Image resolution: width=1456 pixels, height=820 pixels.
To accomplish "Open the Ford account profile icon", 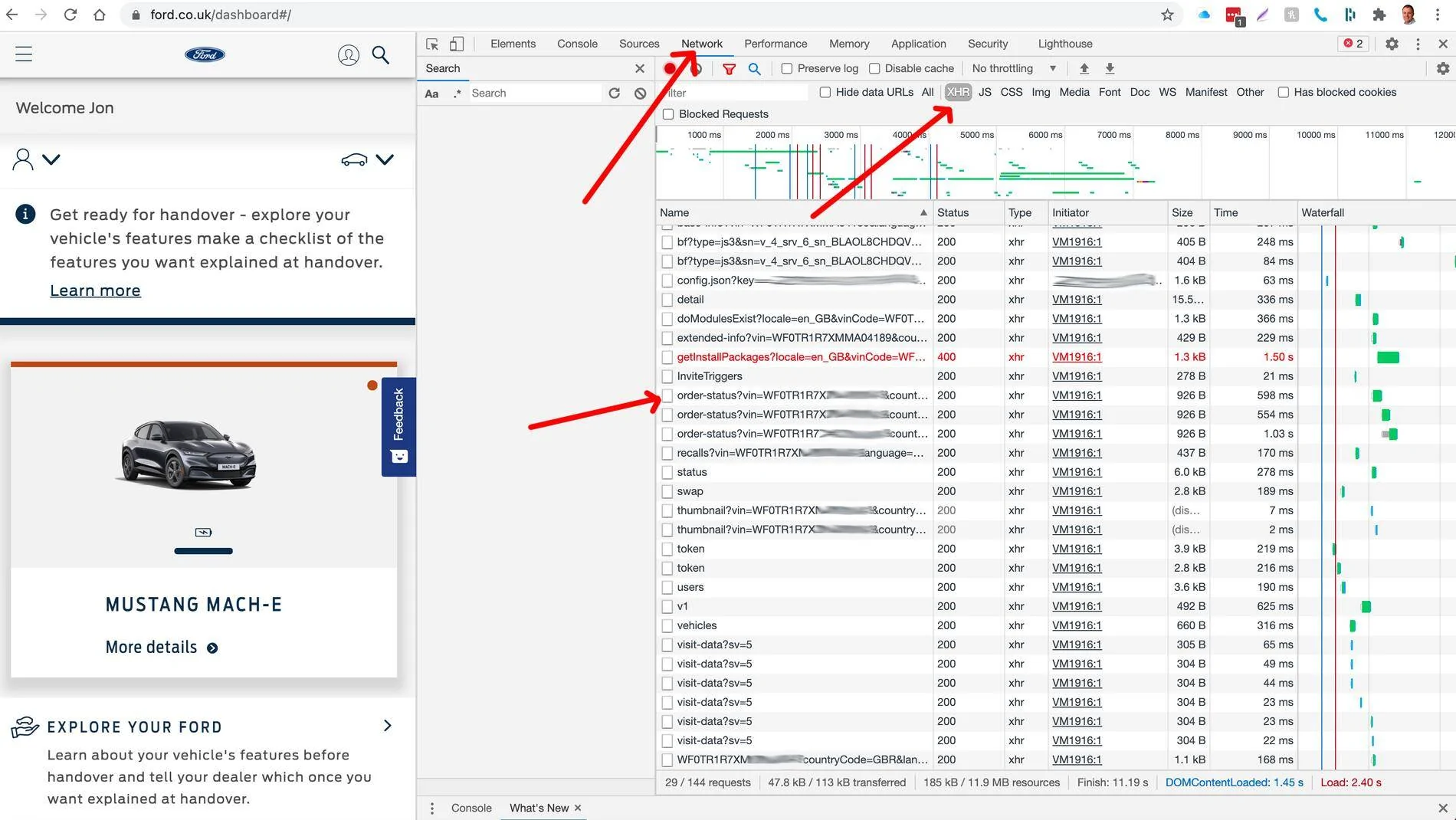I will [x=349, y=54].
